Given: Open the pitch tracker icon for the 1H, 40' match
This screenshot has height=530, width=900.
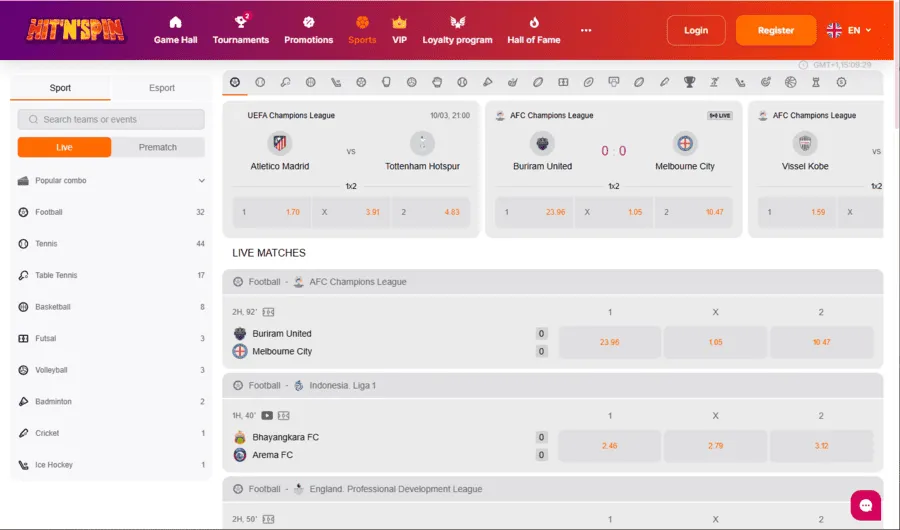Looking at the screenshot, I should pos(284,415).
